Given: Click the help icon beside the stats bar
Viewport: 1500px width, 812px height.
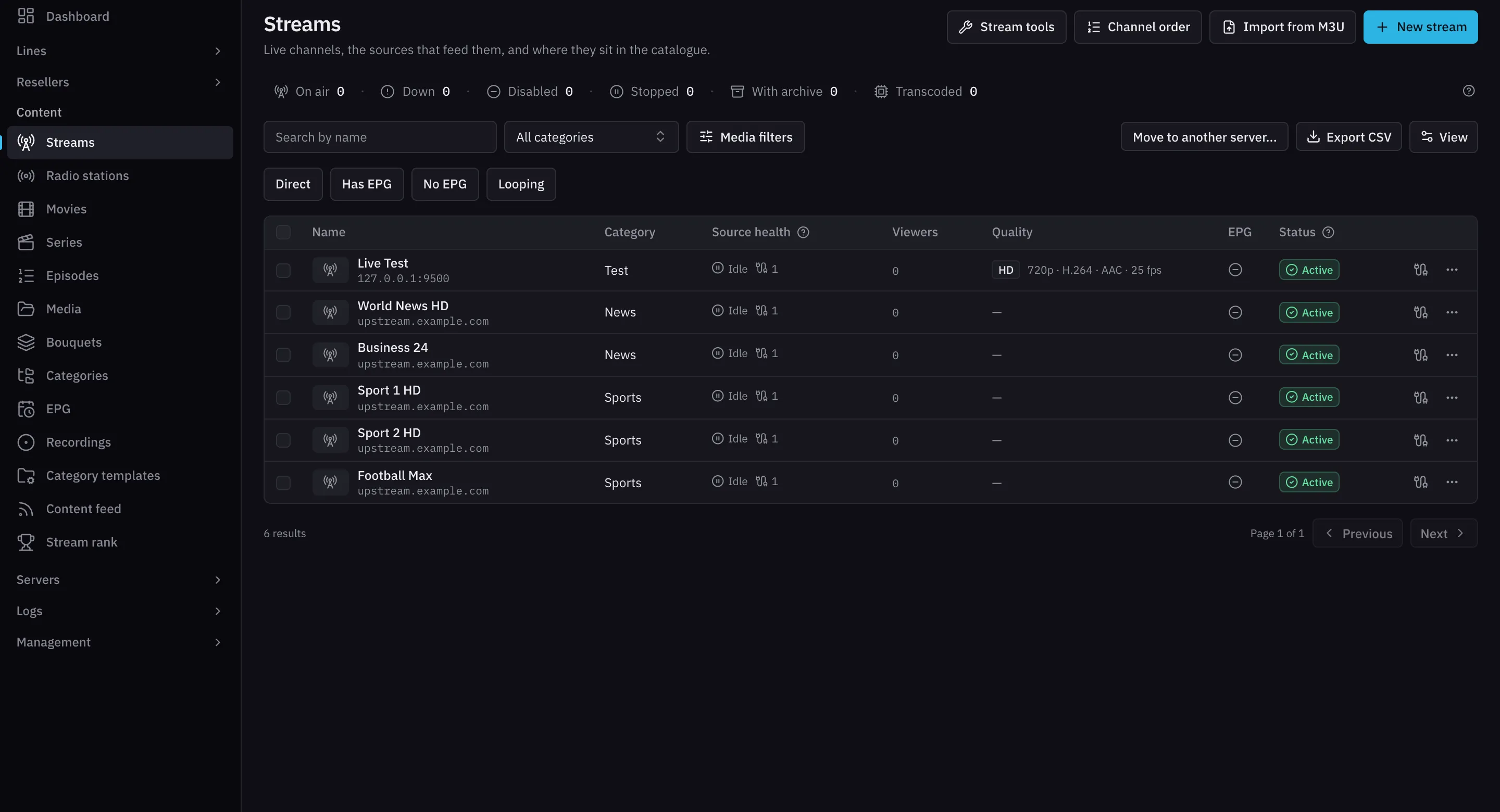Looking at the screenshot, I should coord(1469,91).
